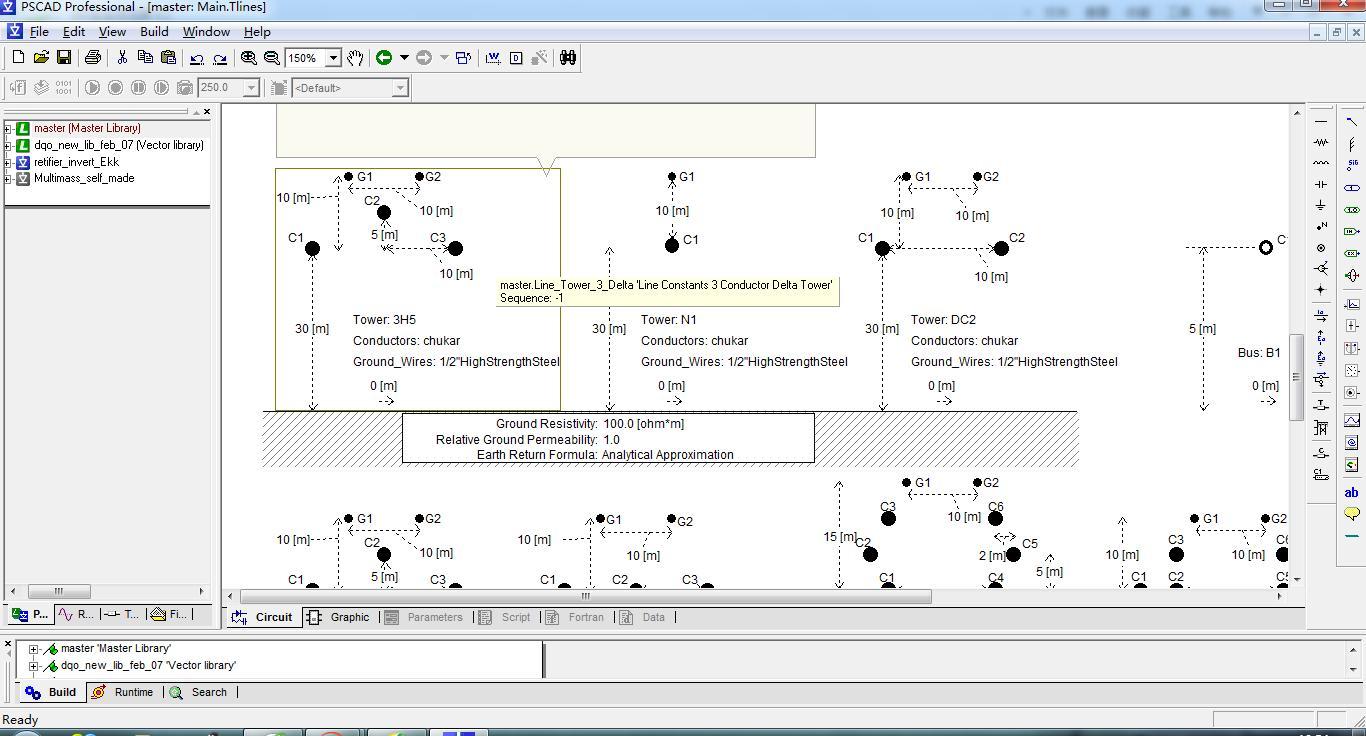The width and height of the screenshot is (1366, 736).
Task: Paste from clipboard using the paste icon
Action: click(168, 58)
